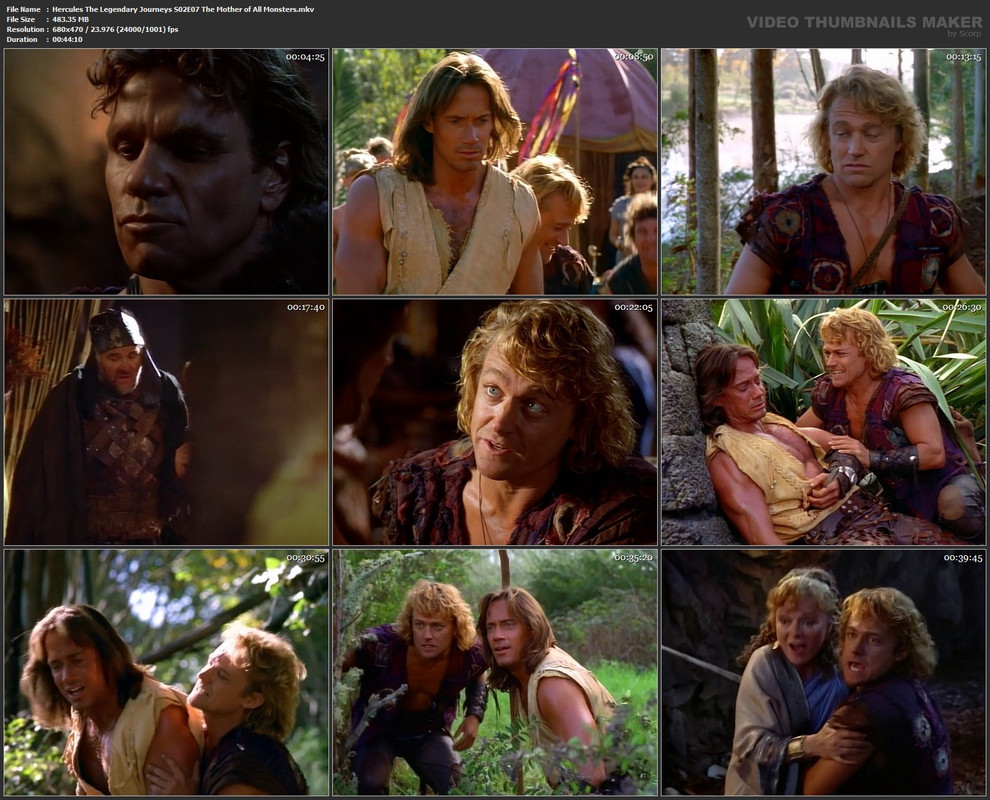Click the 00:17:40 timestamp label
This screenshot has height=800, width=990.
(x=306, y=307)
